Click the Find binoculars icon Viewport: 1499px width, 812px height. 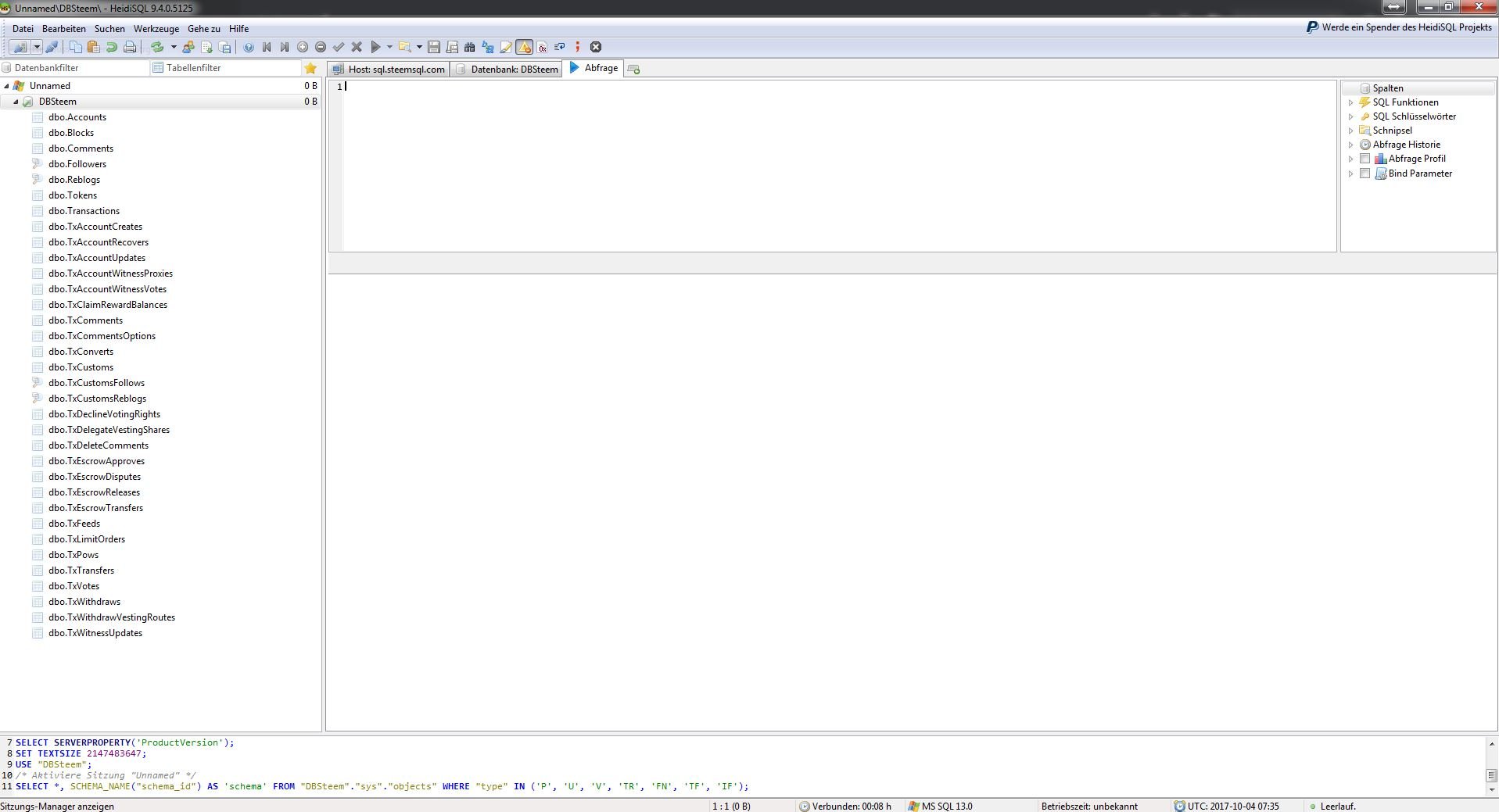(470, 47)
